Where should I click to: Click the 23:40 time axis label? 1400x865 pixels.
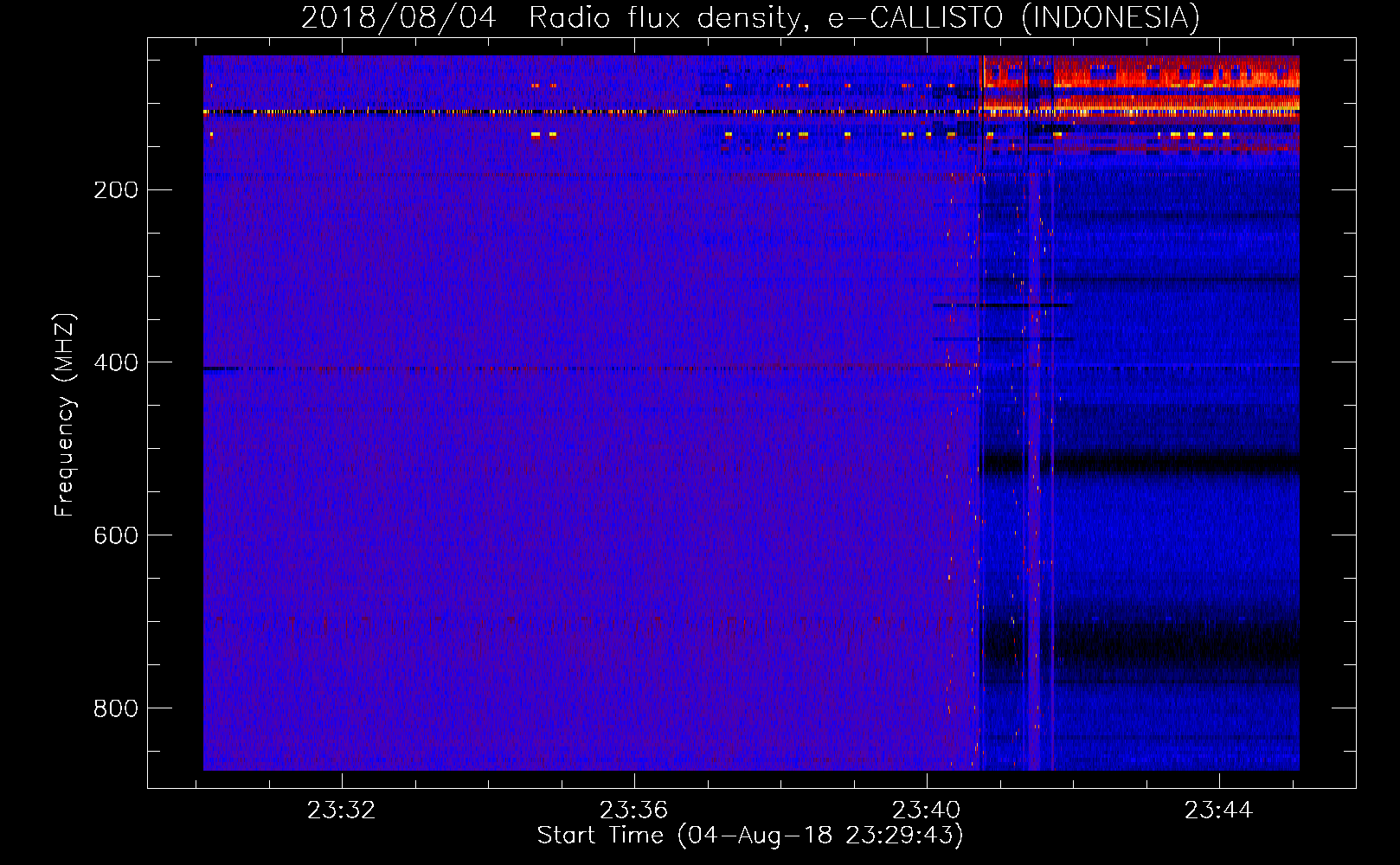click(x=927, y=811)
